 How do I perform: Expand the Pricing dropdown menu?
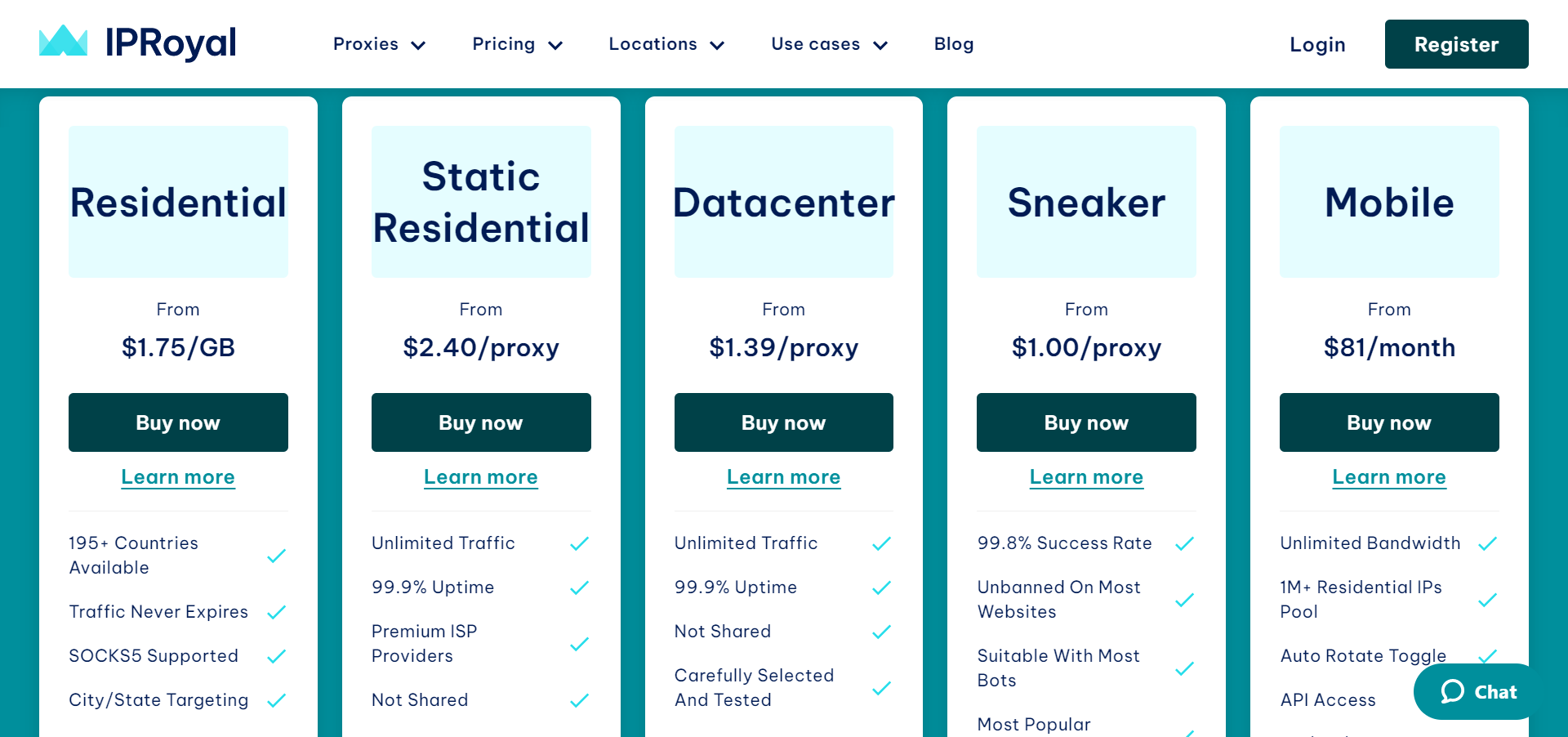coord(517,44)
